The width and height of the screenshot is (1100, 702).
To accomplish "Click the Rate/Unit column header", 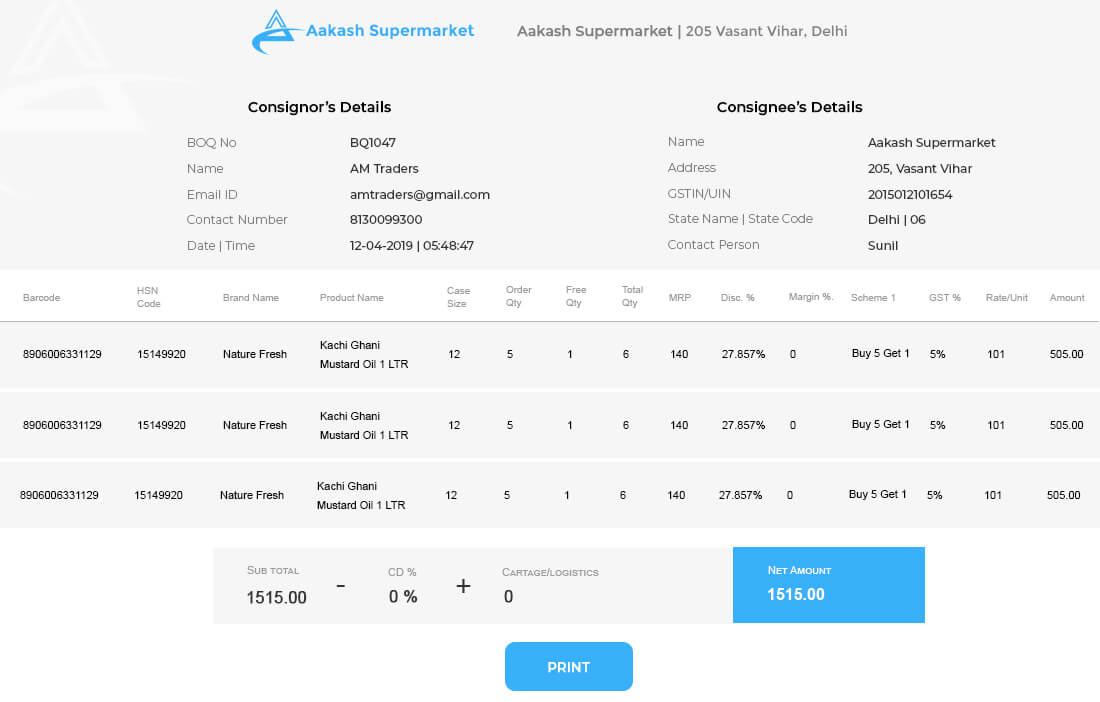I will pyautogui.click(x=1007, y=298).
